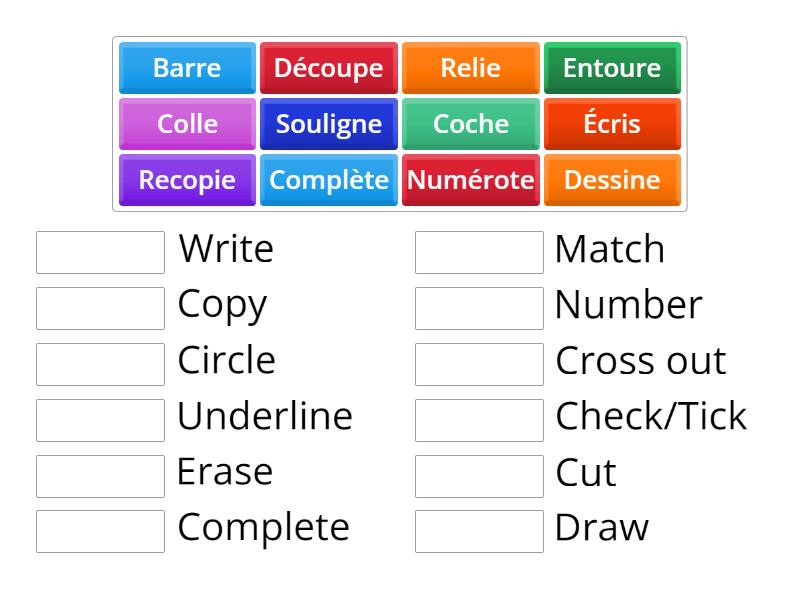Choose the Coche tile
This screenshot has width=800, height=600.
[470, 124]
